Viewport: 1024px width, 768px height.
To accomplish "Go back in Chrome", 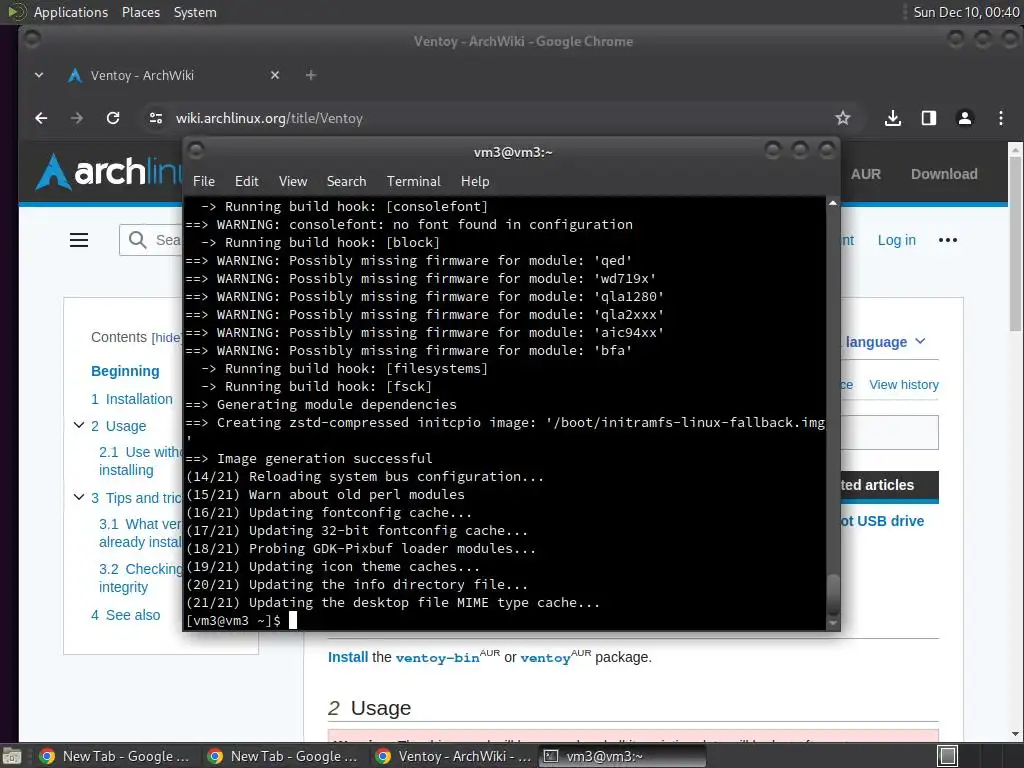I will [41, 118].
